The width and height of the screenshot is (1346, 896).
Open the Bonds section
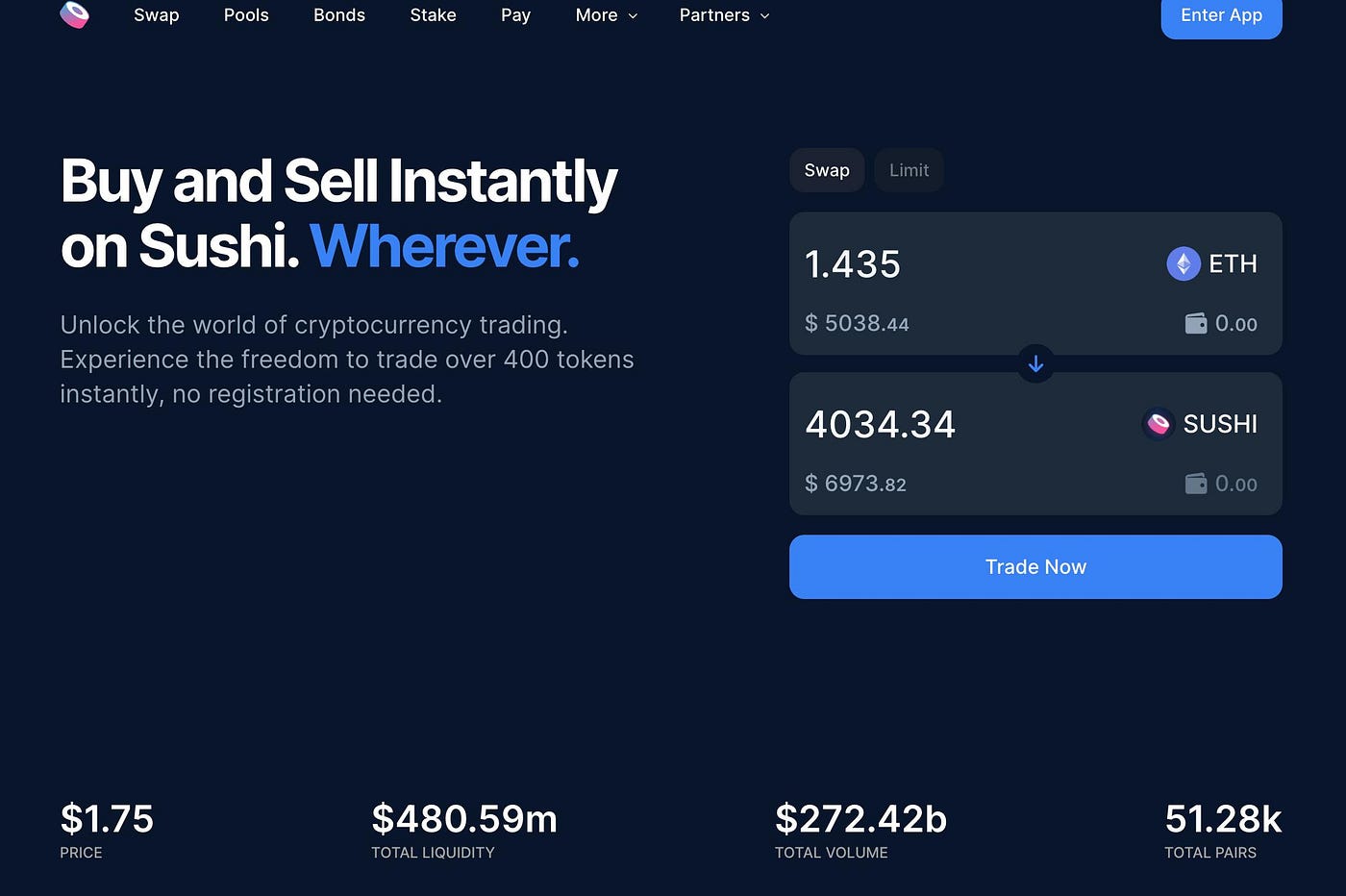pos(338,15)
